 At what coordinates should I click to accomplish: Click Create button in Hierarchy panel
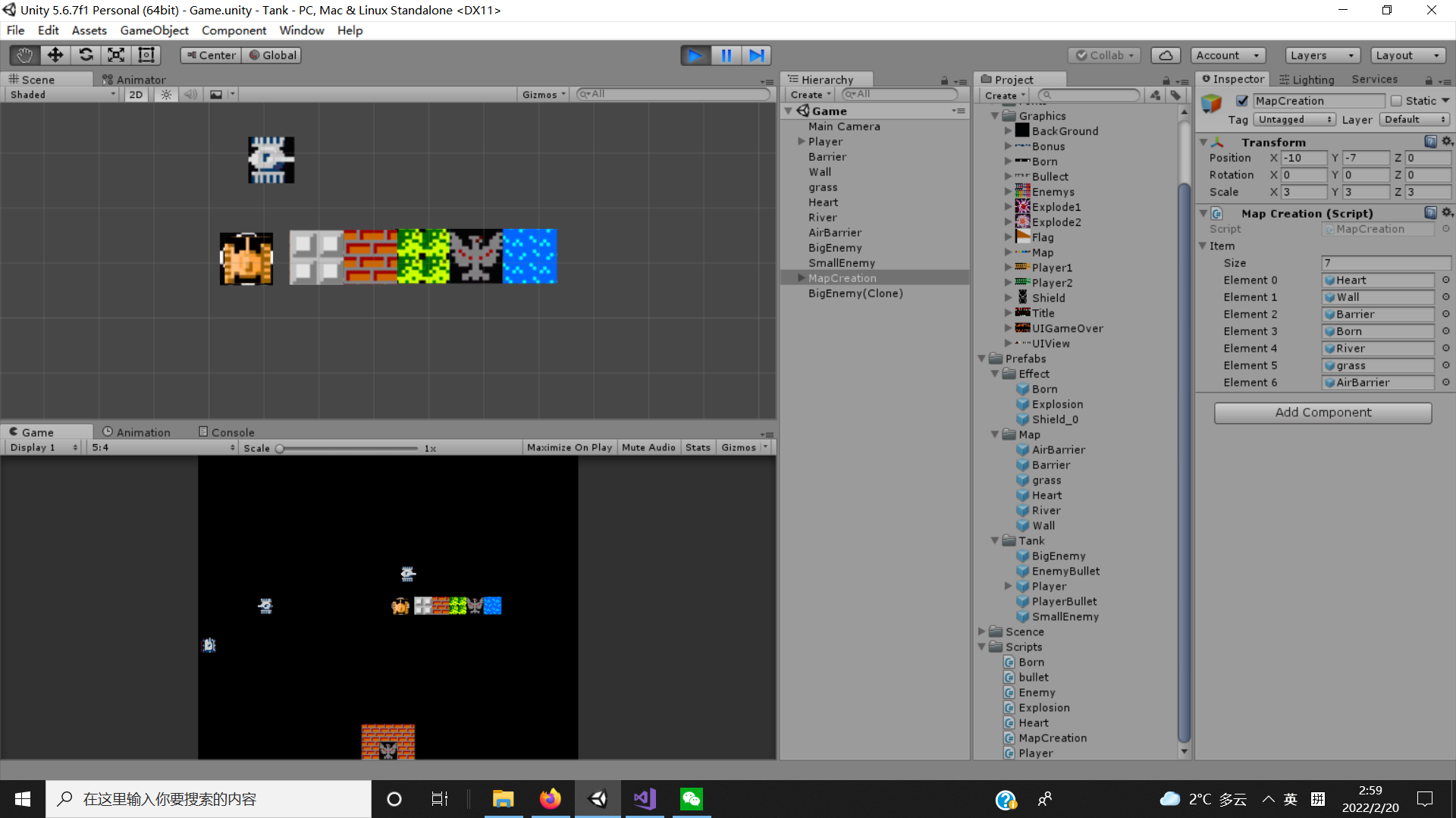[x=810, y=95]
